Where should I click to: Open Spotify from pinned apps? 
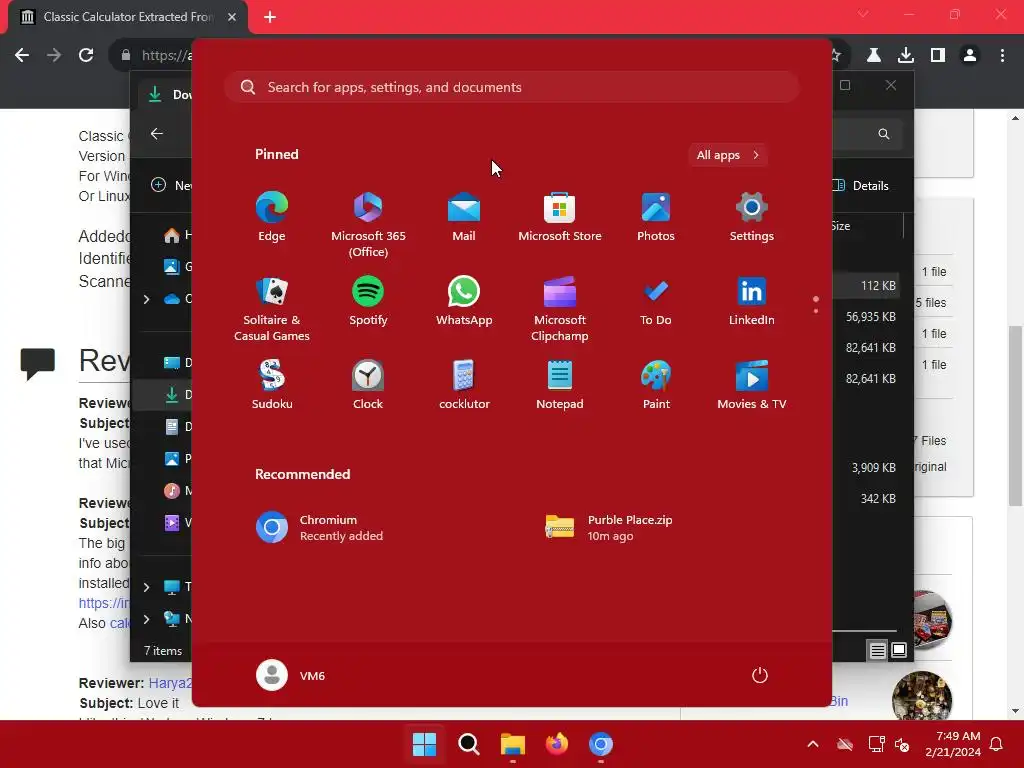[x=368, y=301]
